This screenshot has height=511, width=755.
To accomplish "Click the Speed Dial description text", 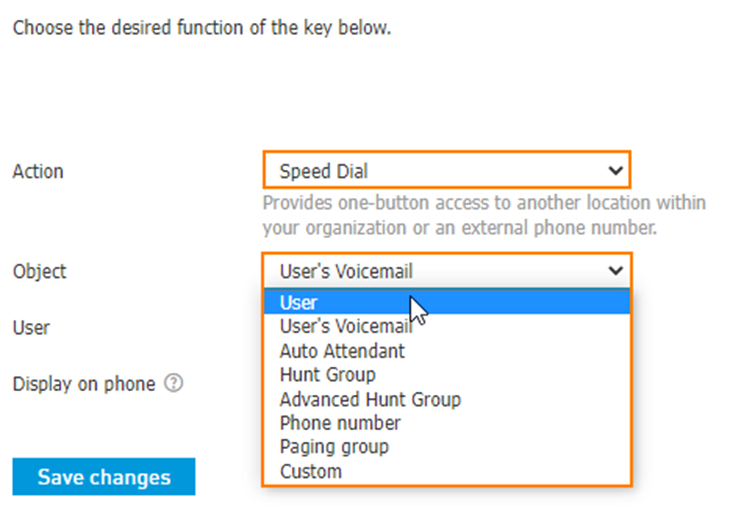I will pos(484,215).
